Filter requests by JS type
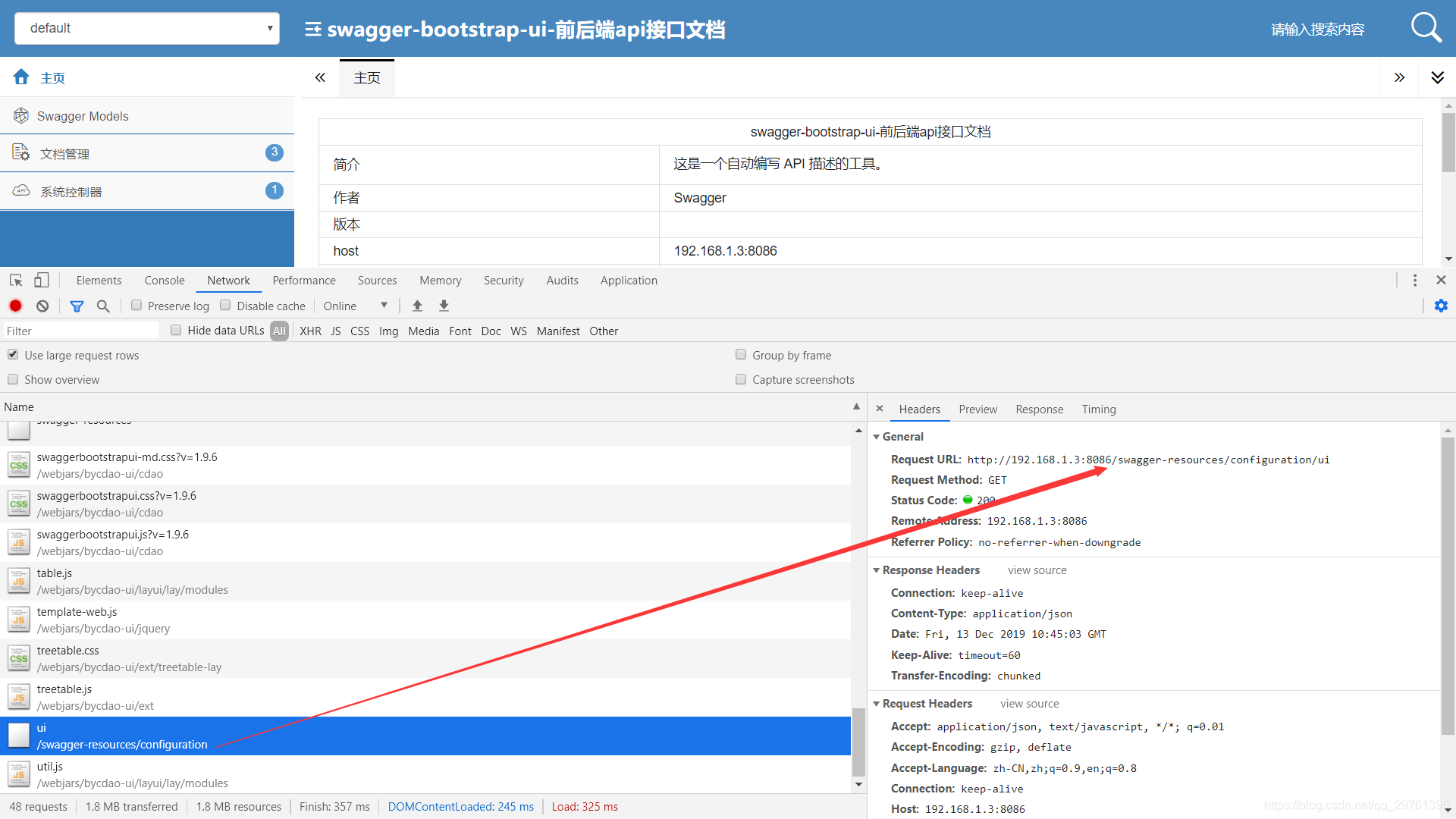 (336, 331)
